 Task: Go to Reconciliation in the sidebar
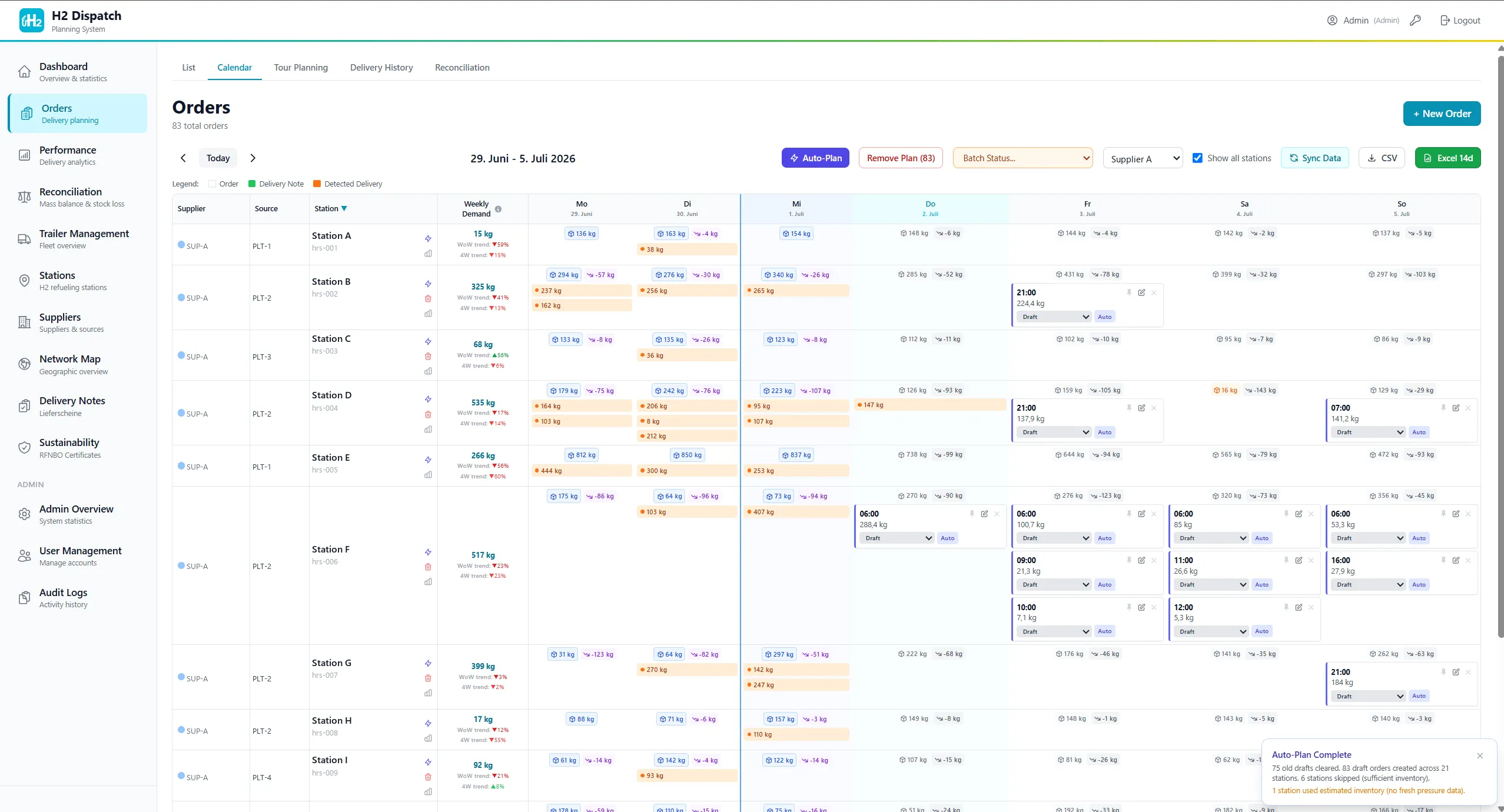[78, 197]
